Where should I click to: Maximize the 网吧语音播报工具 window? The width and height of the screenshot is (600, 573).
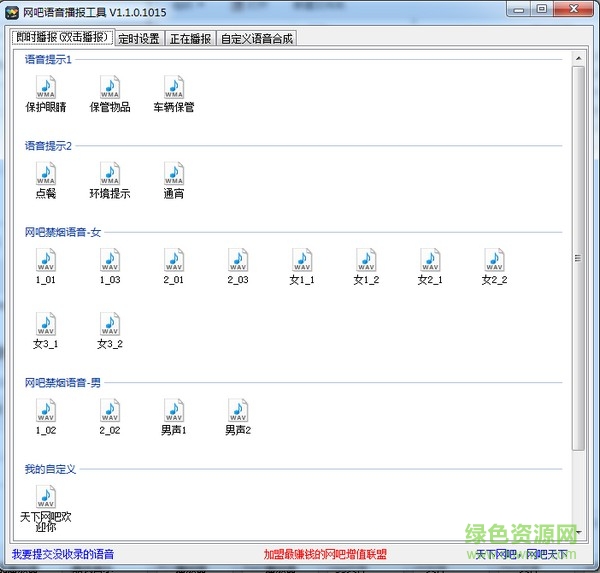tap(542, 9)
